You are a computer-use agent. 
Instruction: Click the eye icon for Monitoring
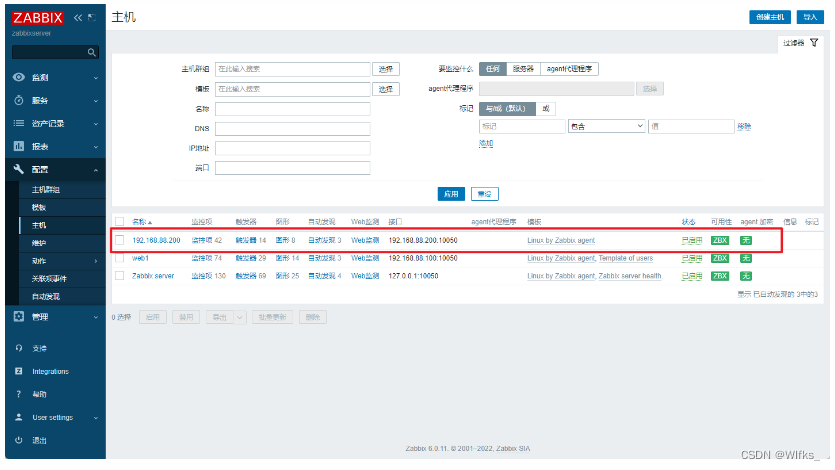point(19,77)
